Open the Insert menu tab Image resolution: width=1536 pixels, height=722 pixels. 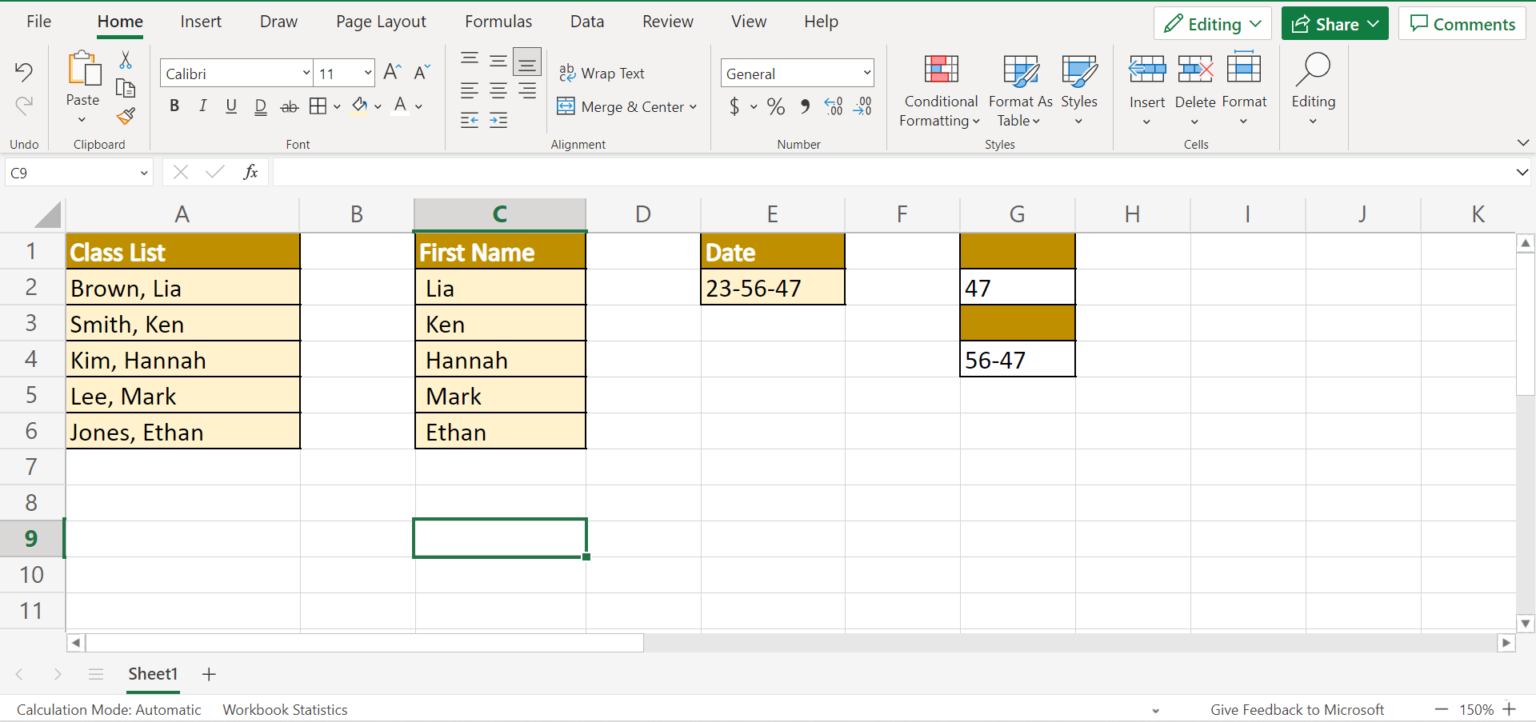tap(201, 21)
